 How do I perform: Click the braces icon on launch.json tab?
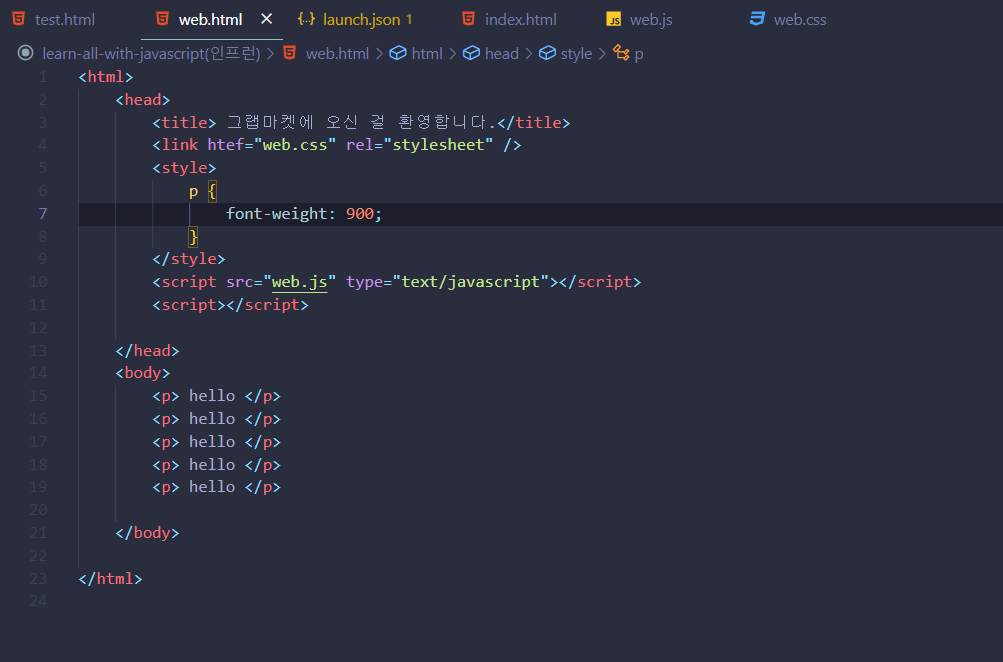(x=307, y=19)
